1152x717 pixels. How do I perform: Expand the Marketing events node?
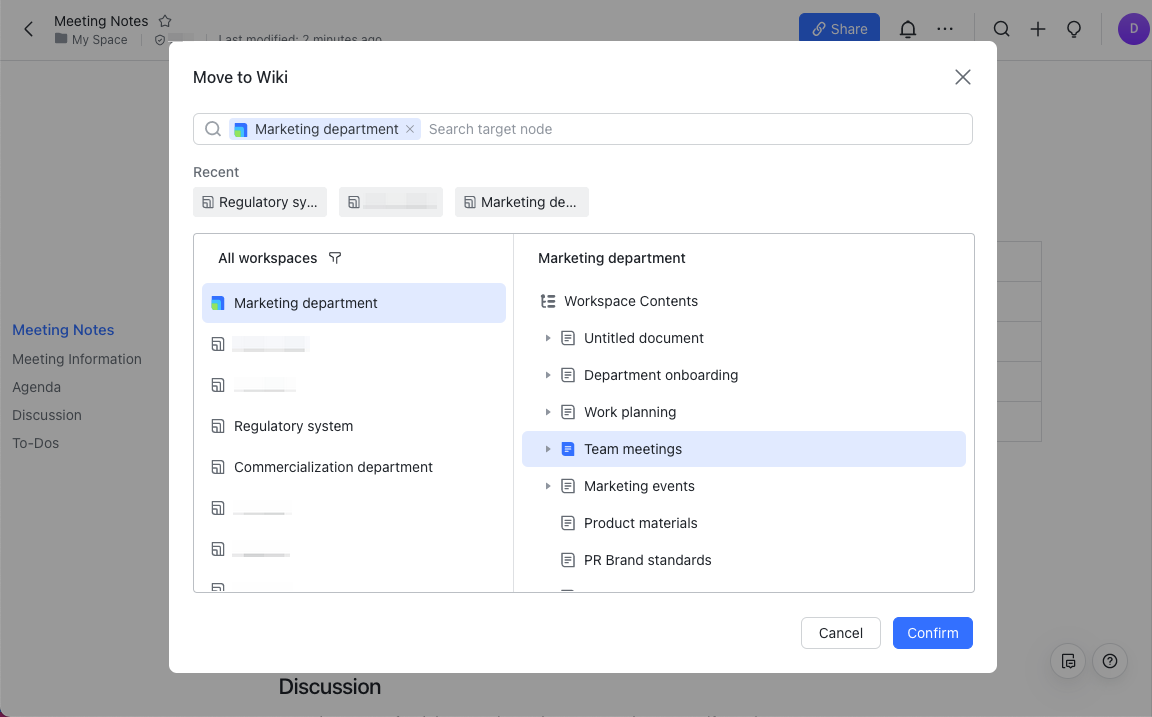click(548, 486)
